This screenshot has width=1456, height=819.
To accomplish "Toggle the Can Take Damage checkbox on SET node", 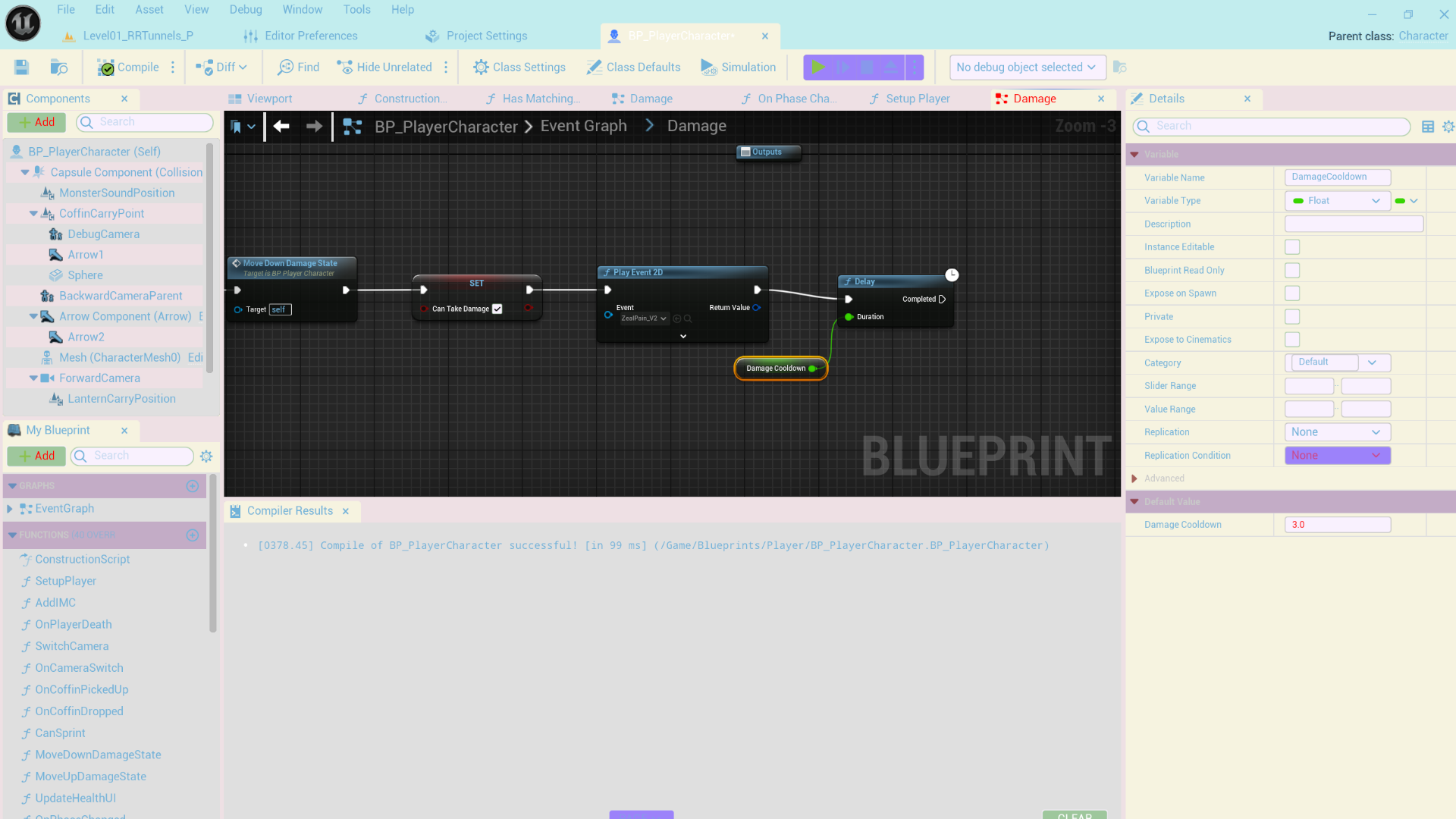I will [x=497, y=309].
